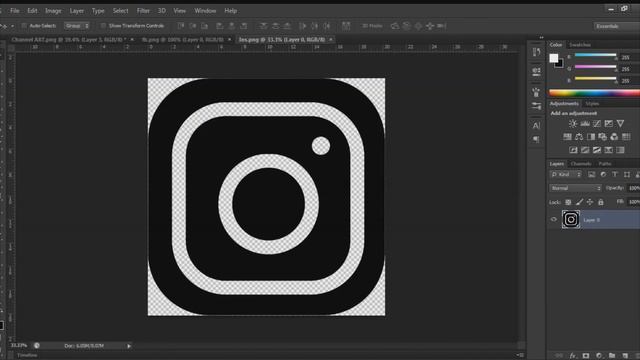This screenshot has width=640, height=360.
Task: Open the Tool Presets panel icon in the dock
Action: click(536, 106)
